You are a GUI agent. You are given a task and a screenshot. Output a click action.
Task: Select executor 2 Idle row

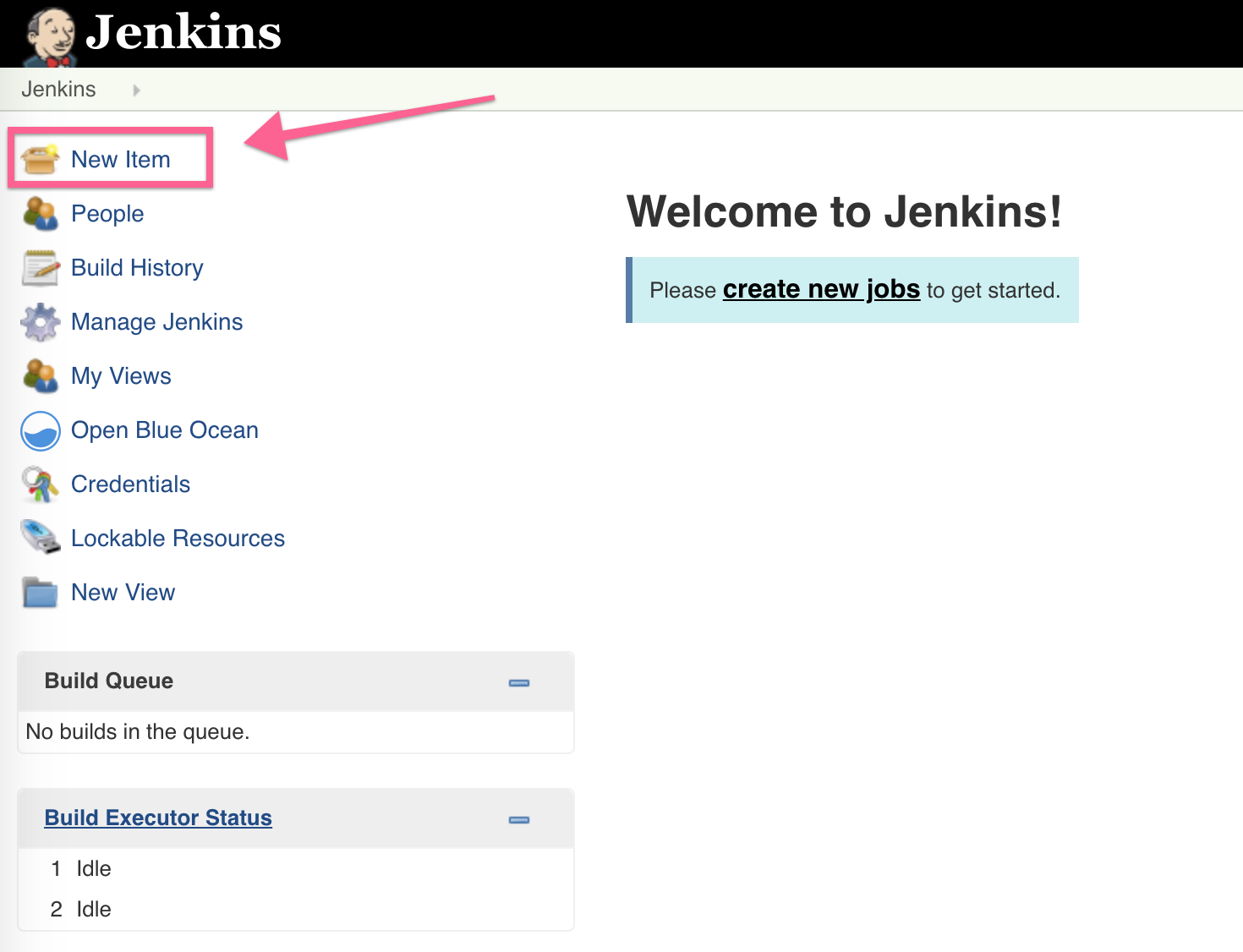pyautogui.click(x=296, y=909)
